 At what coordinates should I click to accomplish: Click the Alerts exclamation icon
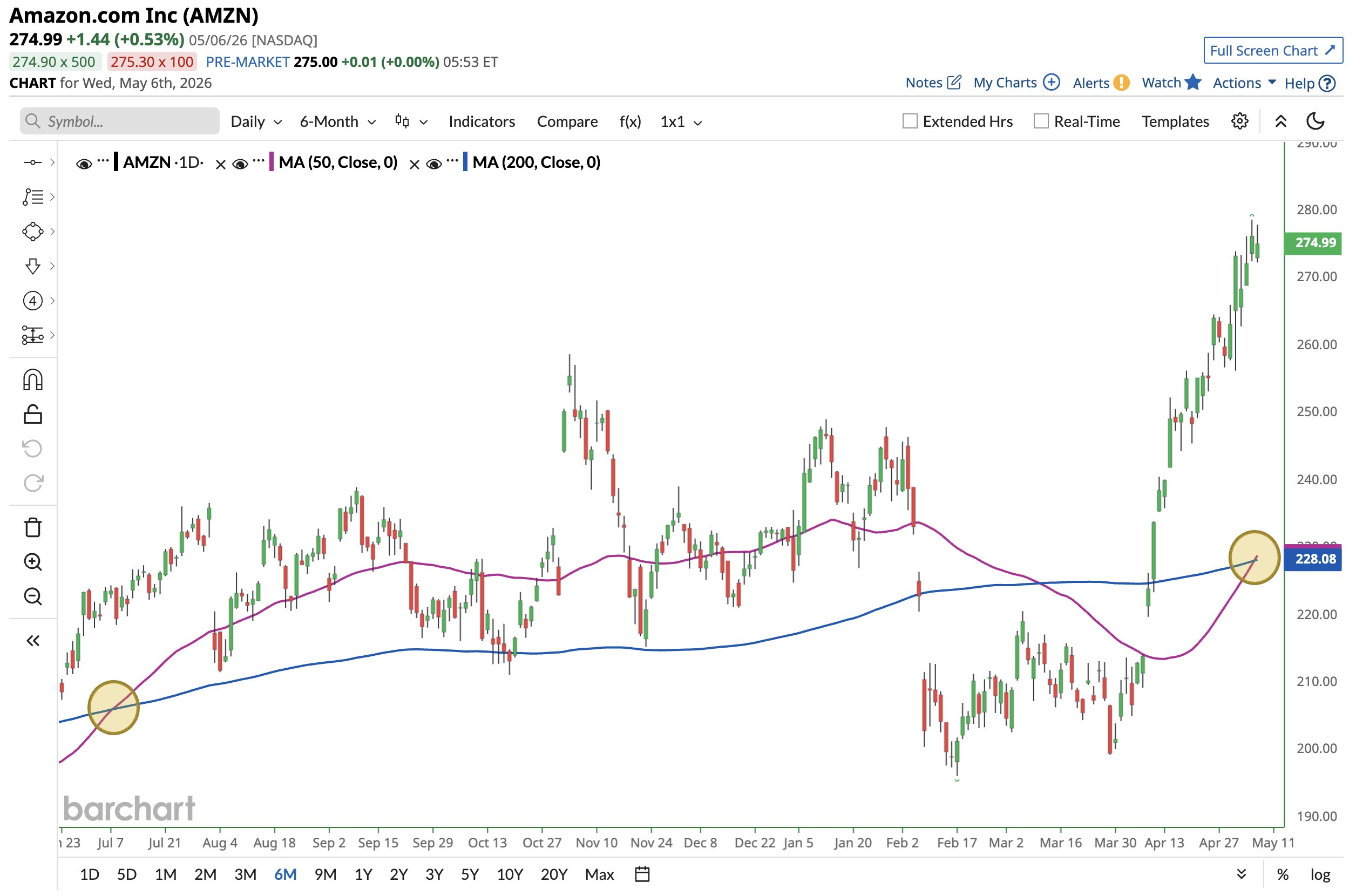click(x=1121, y=83)
